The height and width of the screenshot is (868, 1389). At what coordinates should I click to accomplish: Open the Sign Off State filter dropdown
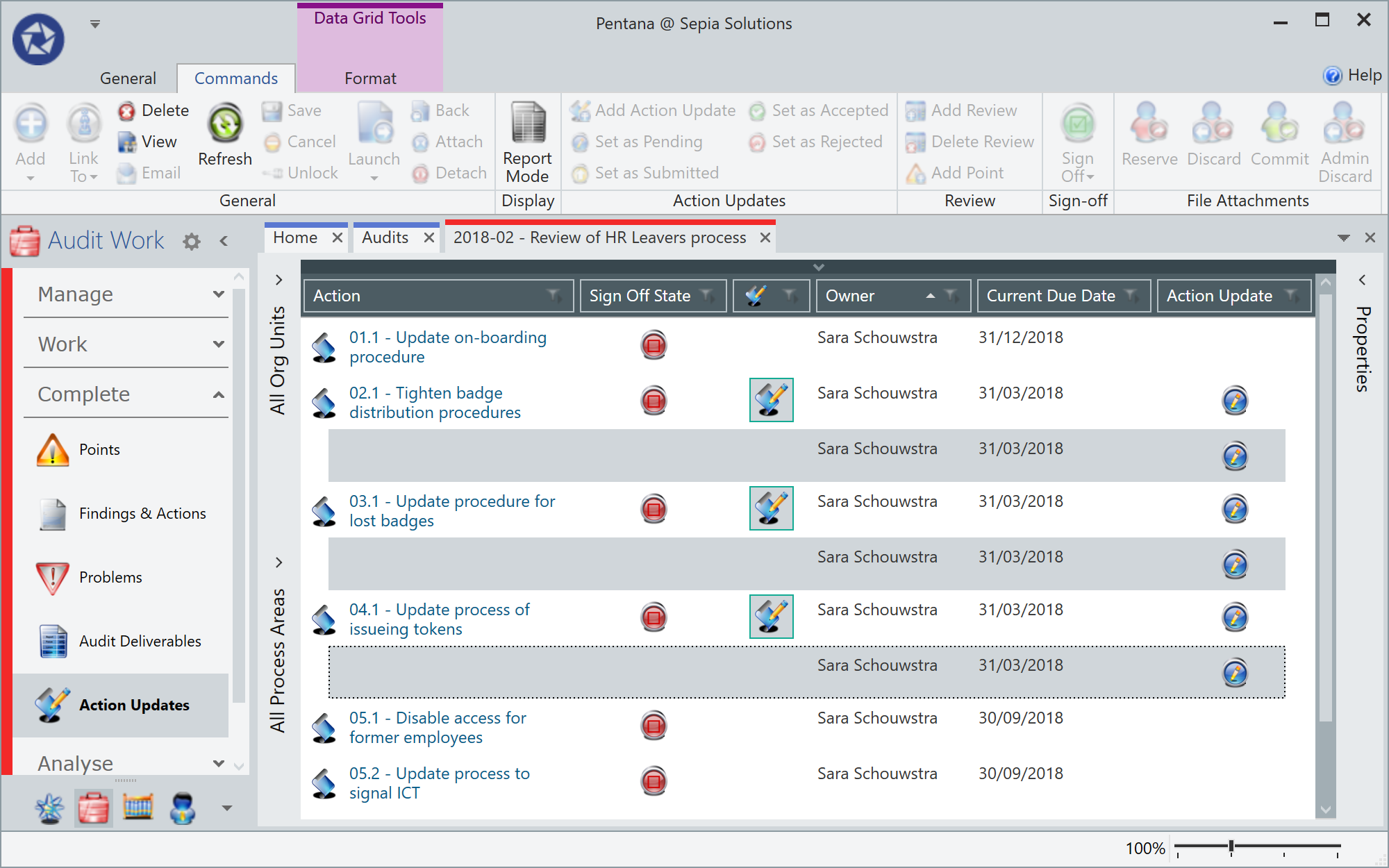tap(708, 295)
